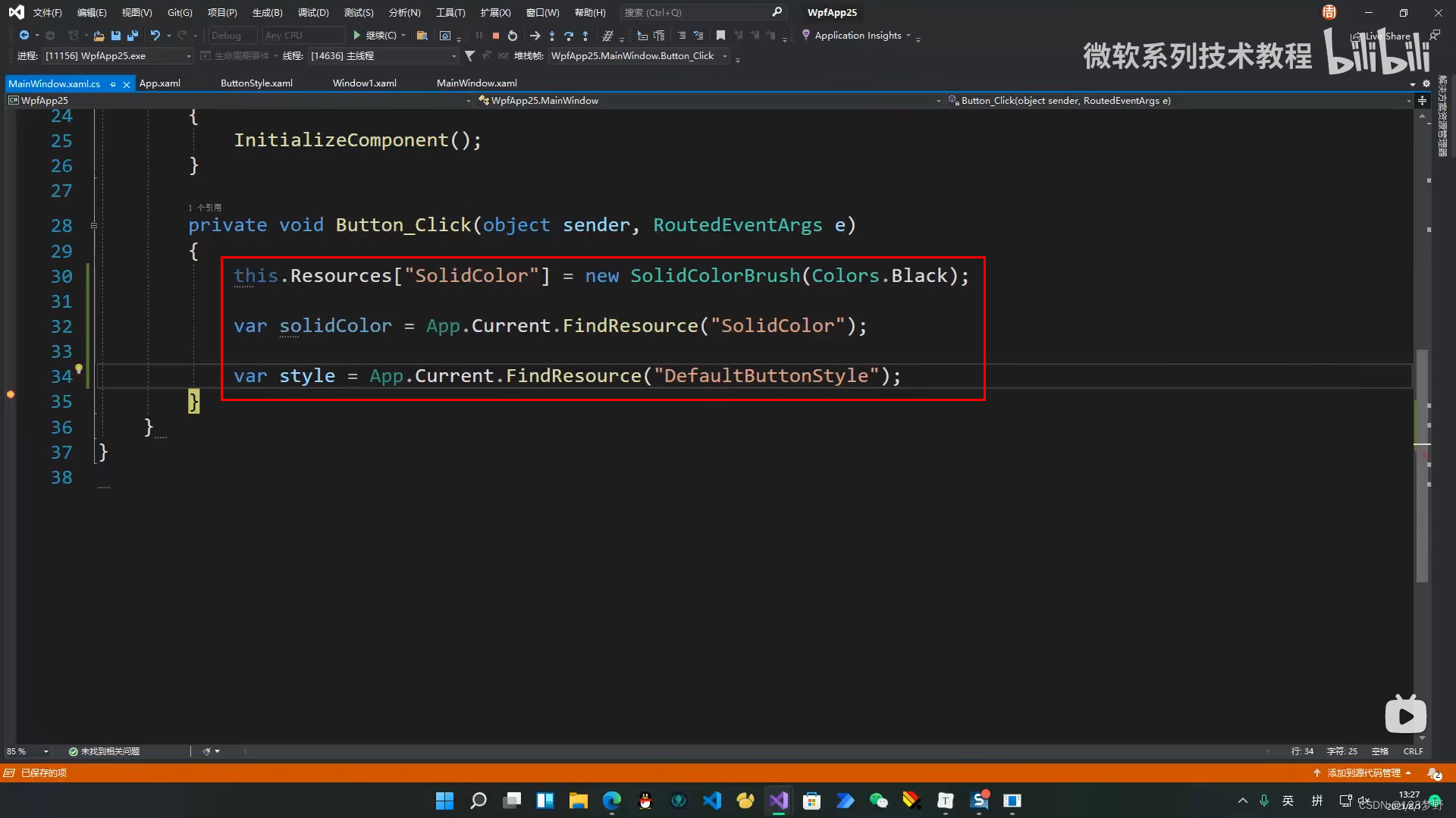Switch to the MainWindow.xaml tab
Image resolution: width=1456 pixels, height=818 pixels.
[x=477, y=83]
